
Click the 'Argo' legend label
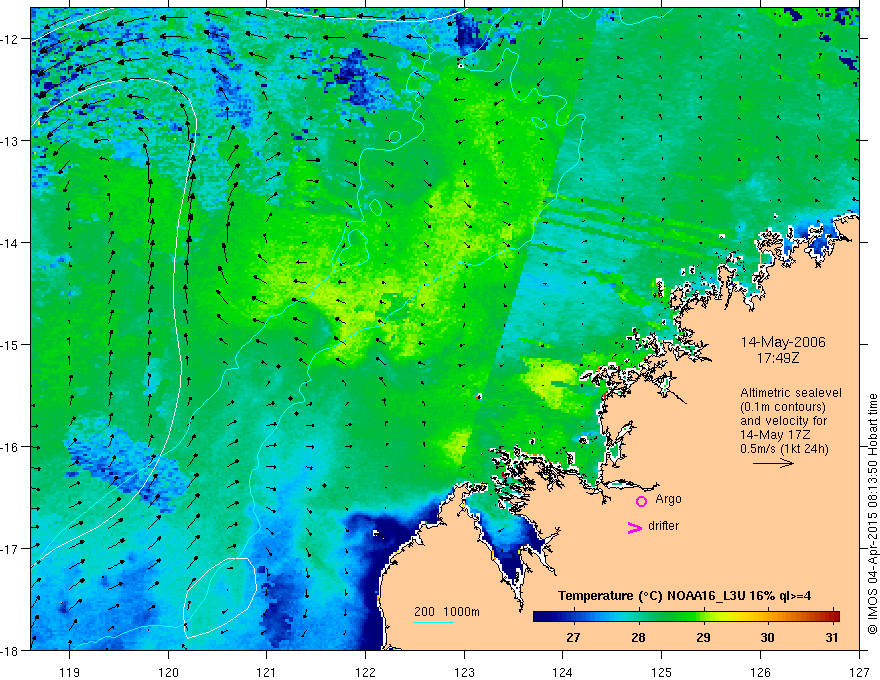[668, 499]
